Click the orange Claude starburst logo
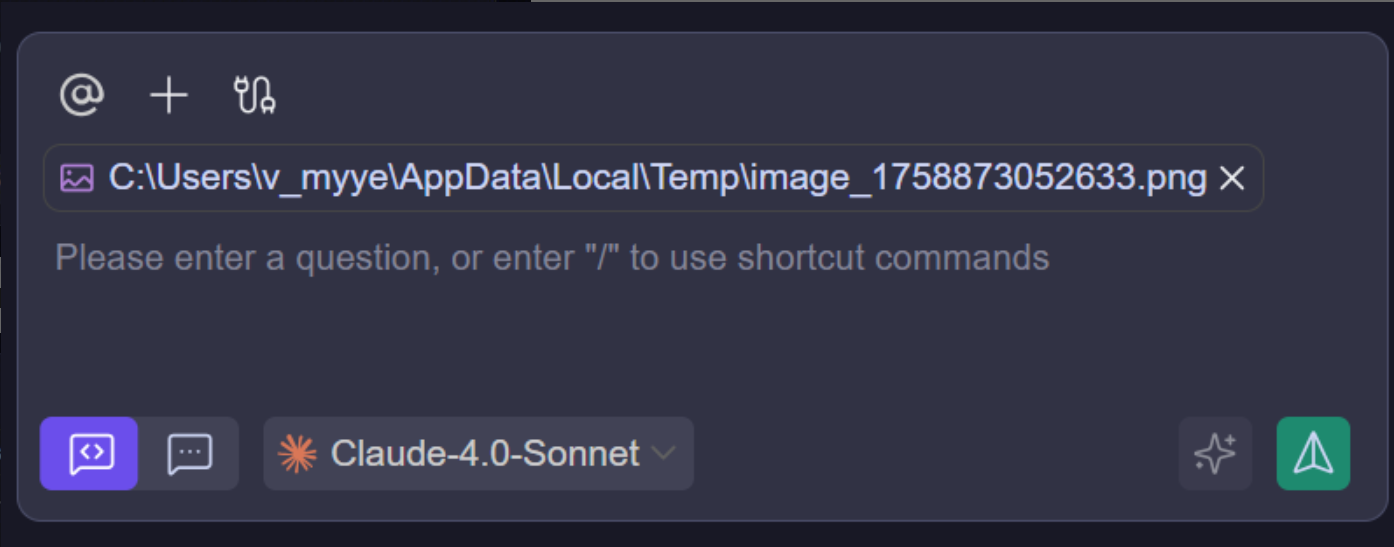1394x547 pixels. (297, 454)
